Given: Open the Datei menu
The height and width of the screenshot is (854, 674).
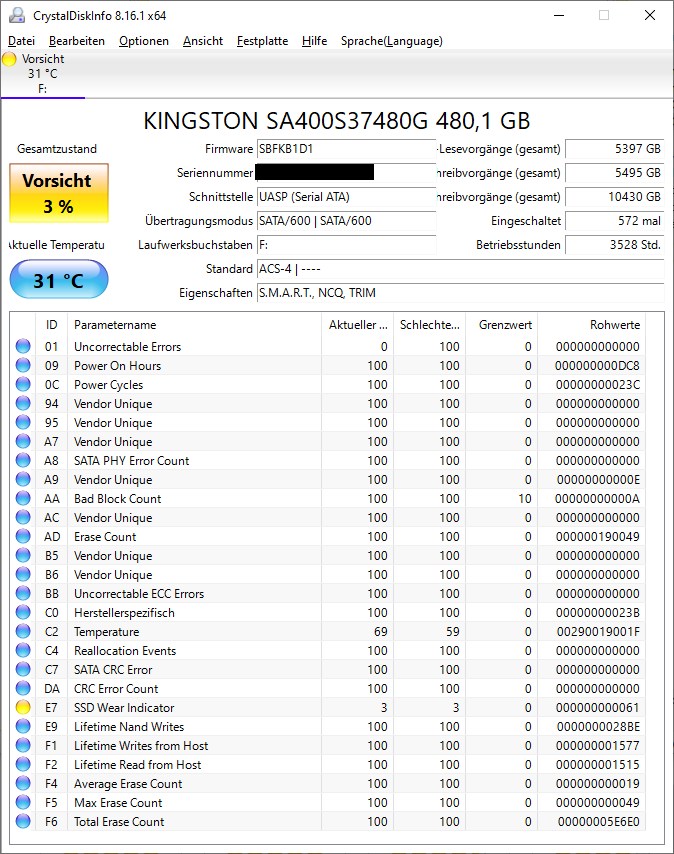Looking at the screenshot, I should click(21, 41).
